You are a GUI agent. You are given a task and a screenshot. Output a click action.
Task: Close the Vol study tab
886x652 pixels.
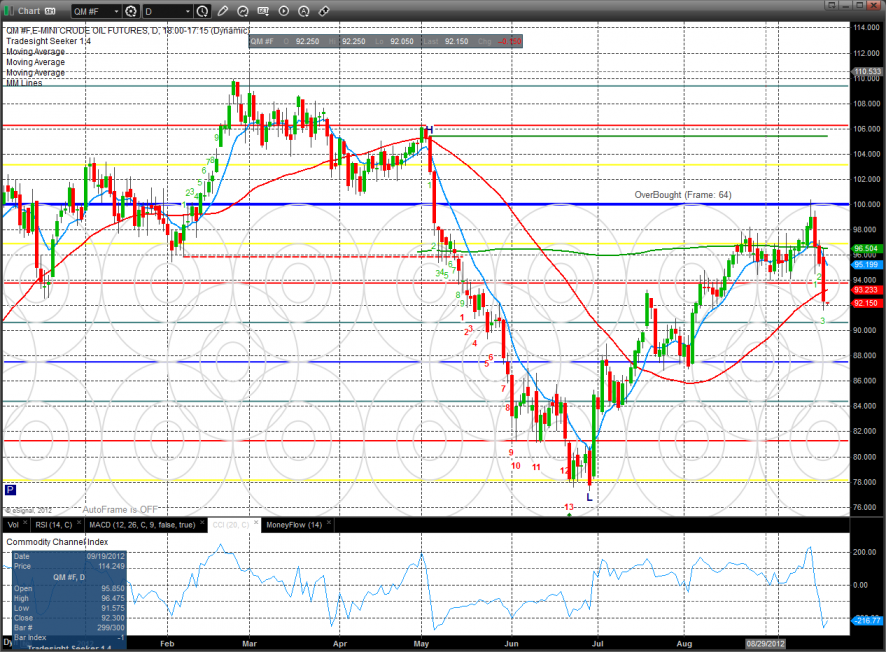(23, 524)
